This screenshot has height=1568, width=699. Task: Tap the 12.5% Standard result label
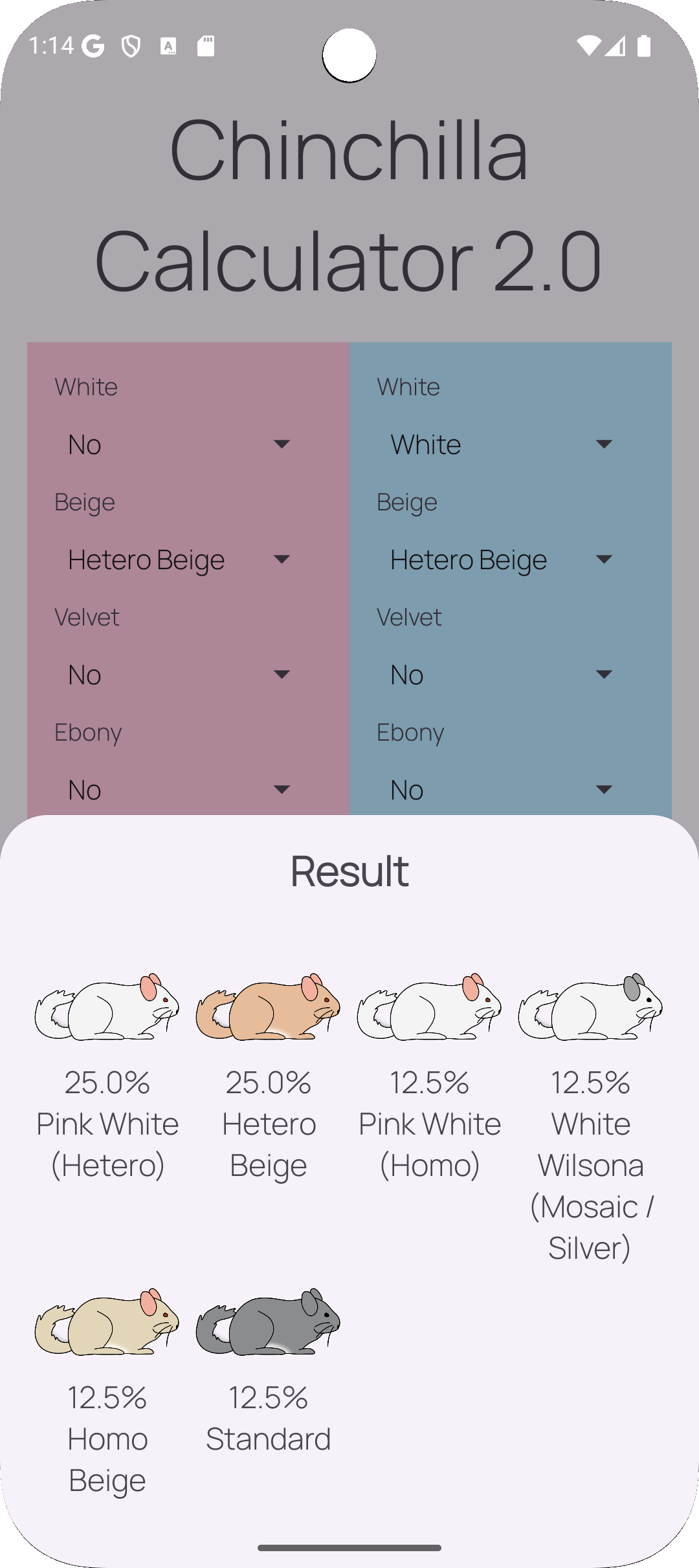click(x=268, y=1419)
